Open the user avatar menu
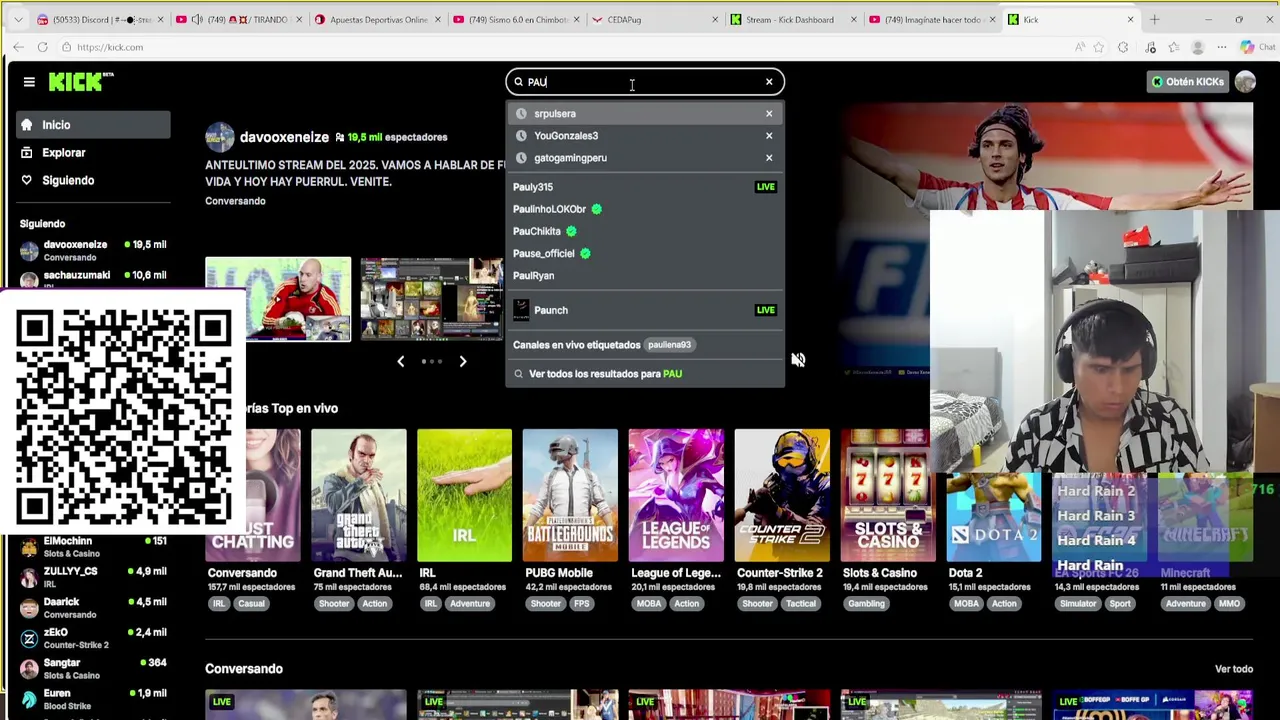Viewport: 1280px width, 720px height. 1245,82
